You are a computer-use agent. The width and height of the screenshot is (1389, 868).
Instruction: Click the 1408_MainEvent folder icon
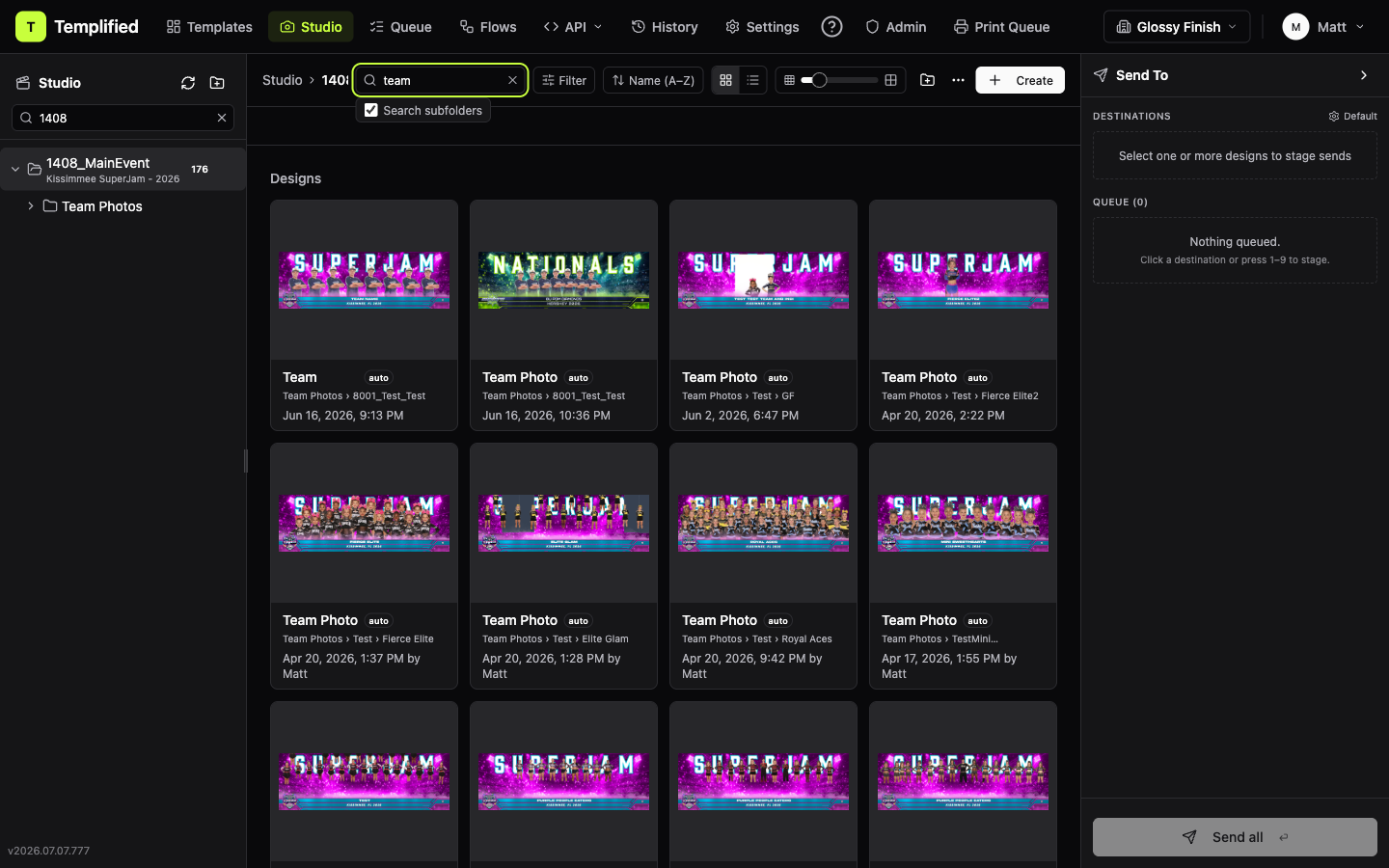click(35, 169)
